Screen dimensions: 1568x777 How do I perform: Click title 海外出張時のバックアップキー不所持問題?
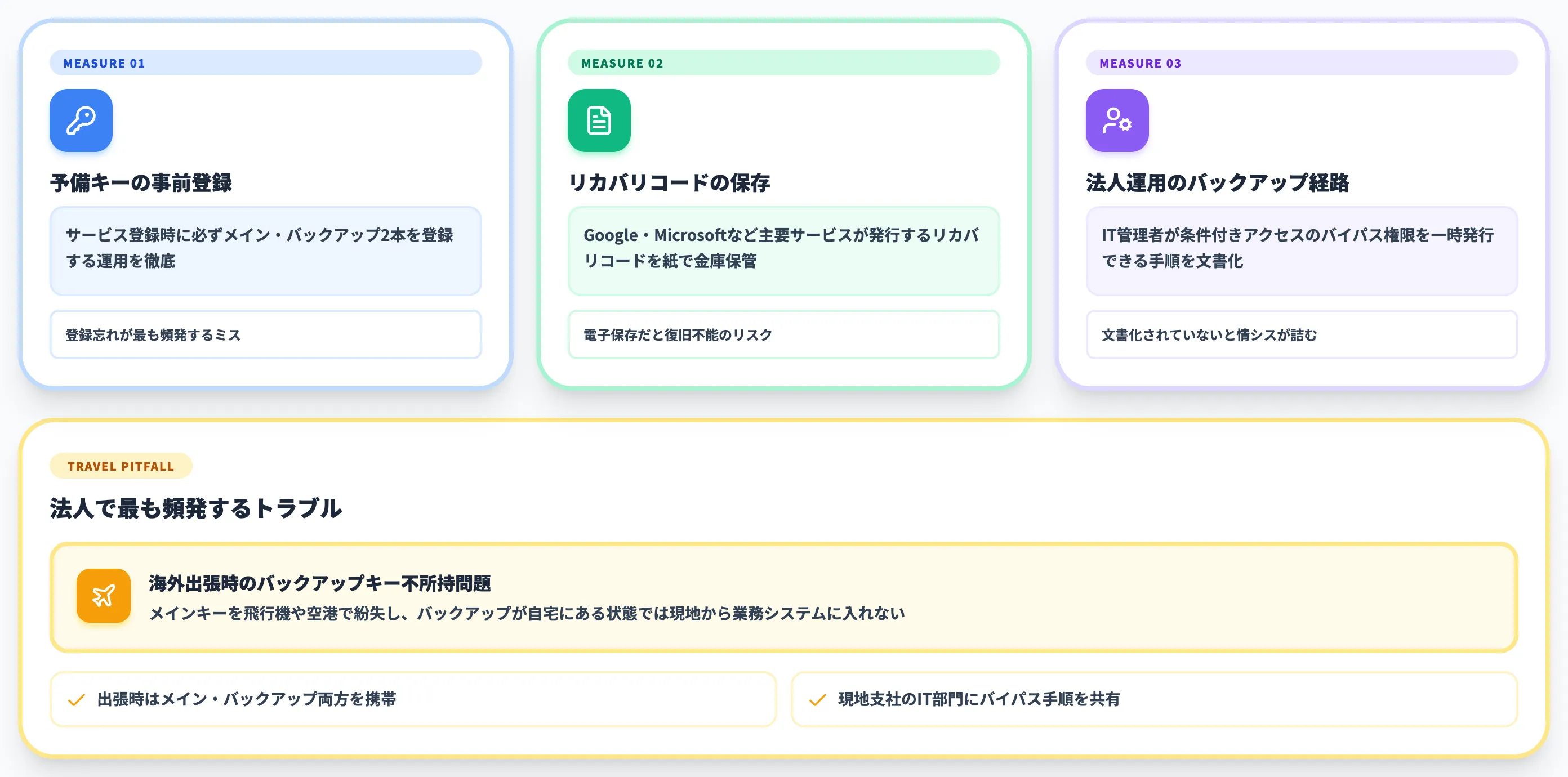click(320, 583)
